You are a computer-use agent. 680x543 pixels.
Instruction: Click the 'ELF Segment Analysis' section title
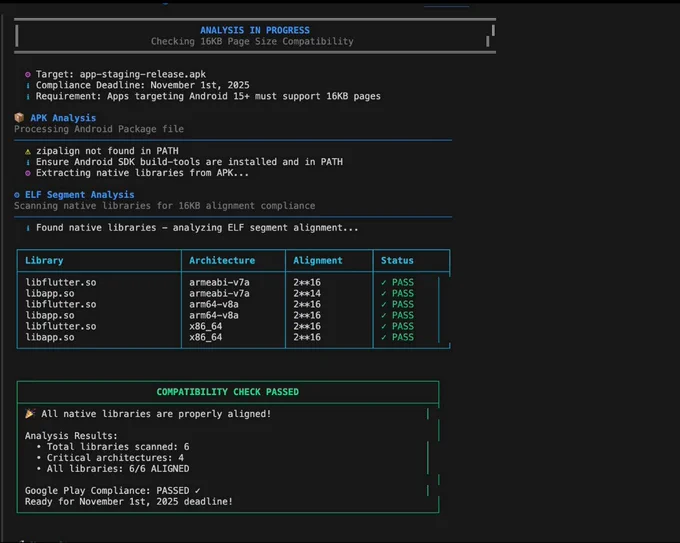[x=80, y=195]
